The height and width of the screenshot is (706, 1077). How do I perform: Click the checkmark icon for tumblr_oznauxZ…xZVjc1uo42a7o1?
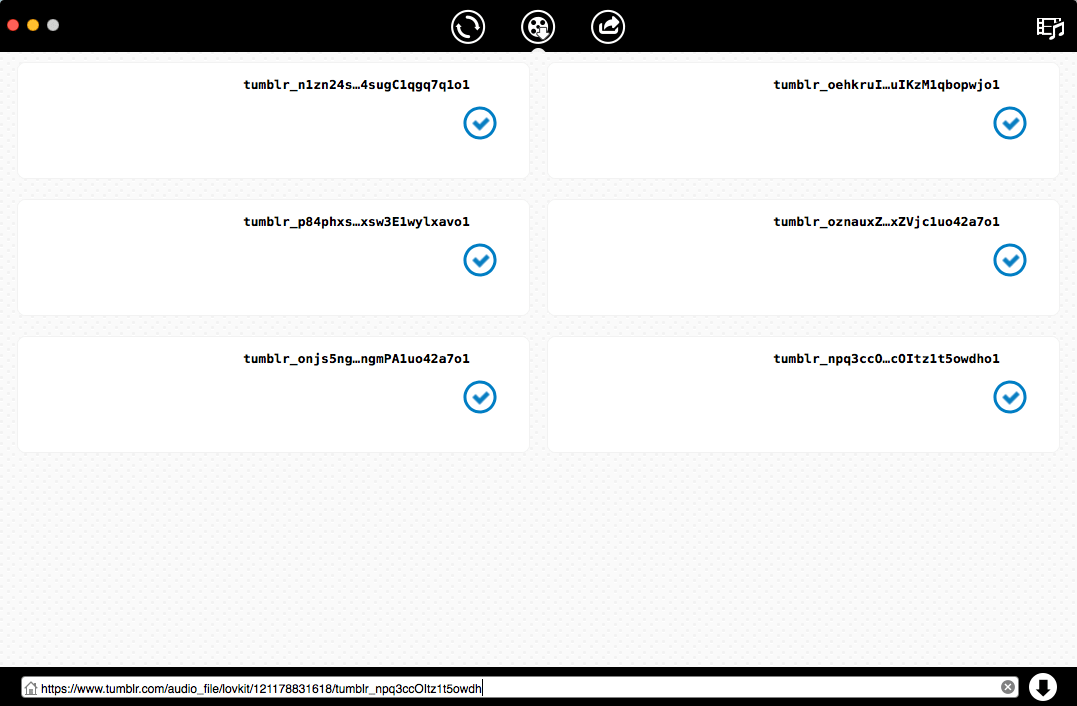1010,260
